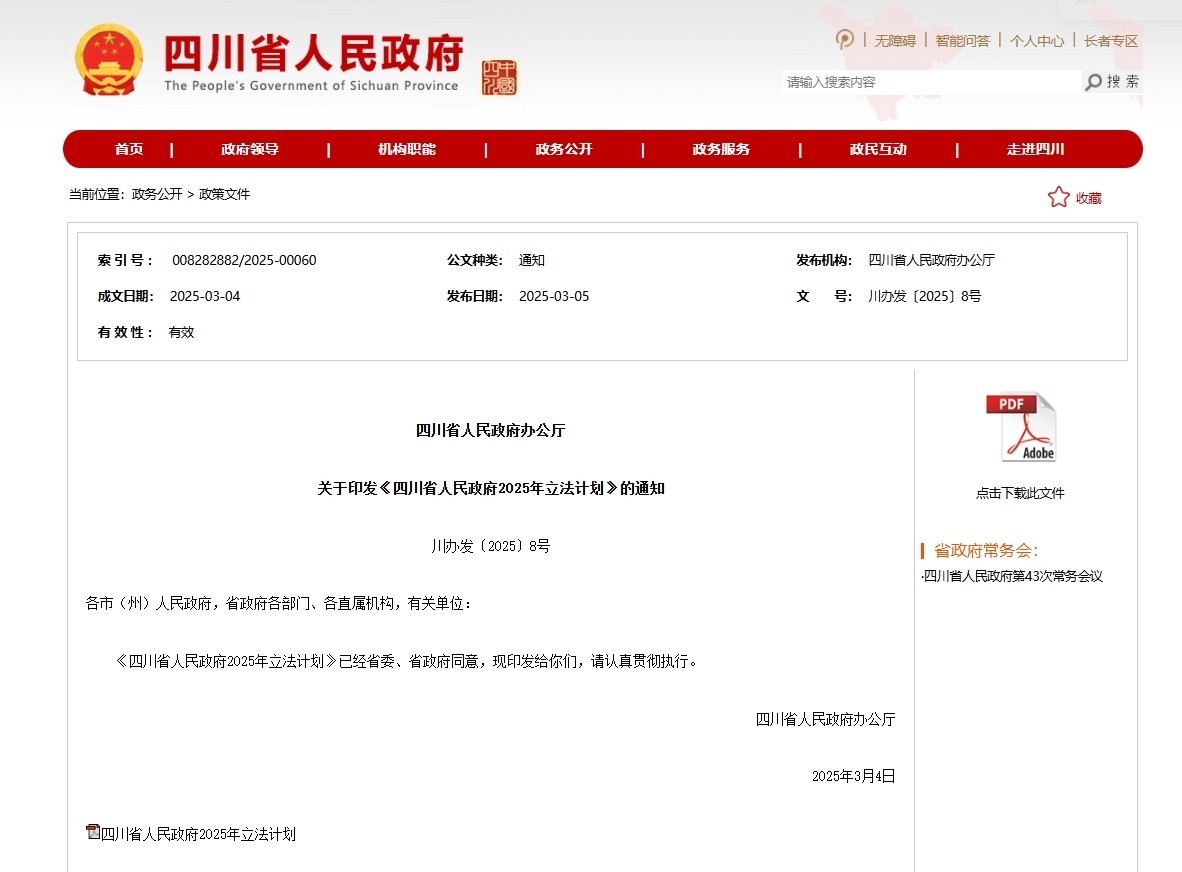The height and width of the screenshot is (872, 1182).
Task: Click the star favorite icon
Action: tap(1058, 197)
